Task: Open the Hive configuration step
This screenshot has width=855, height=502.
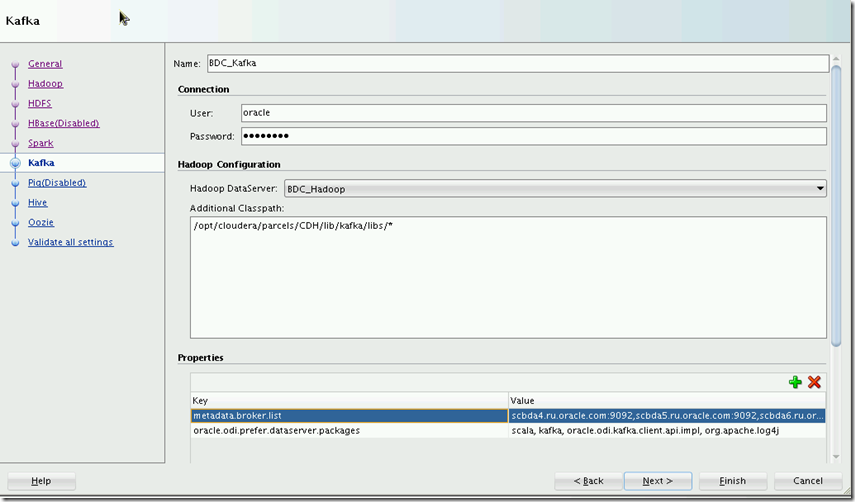Action: coord(37,203)
